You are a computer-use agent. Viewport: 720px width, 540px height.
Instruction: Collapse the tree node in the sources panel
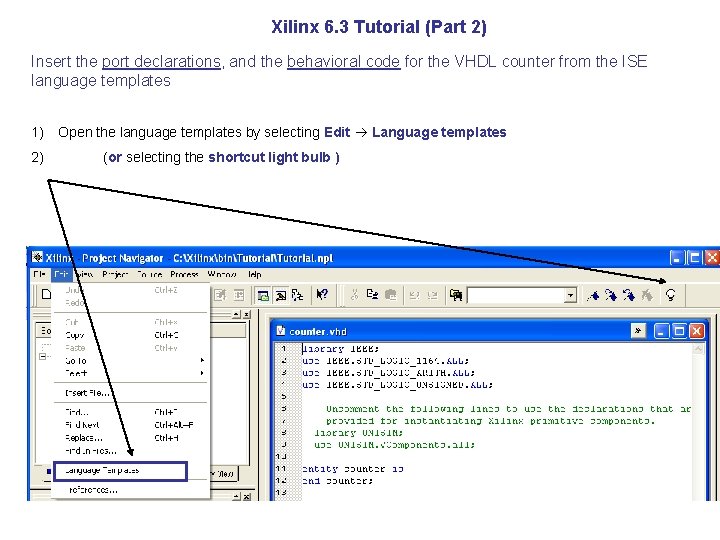[x=42, y=356]
